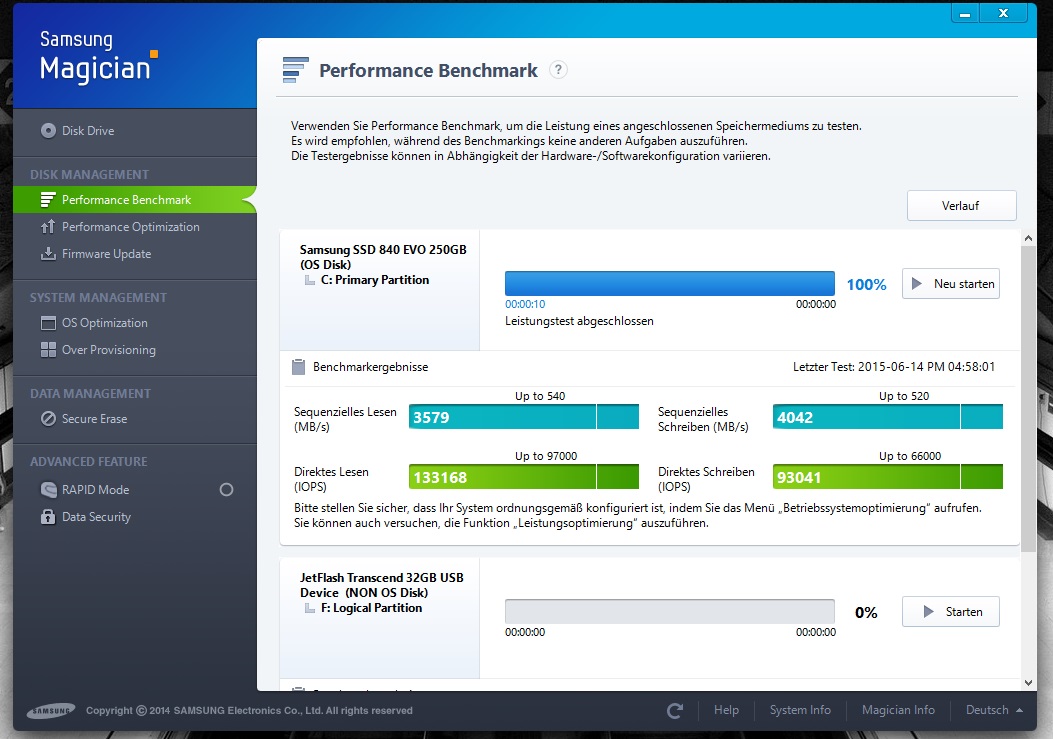This screenshot has width=1053, height=739.
Task: Click the Data Security padlock icon
Action: (x=48, y=516)
